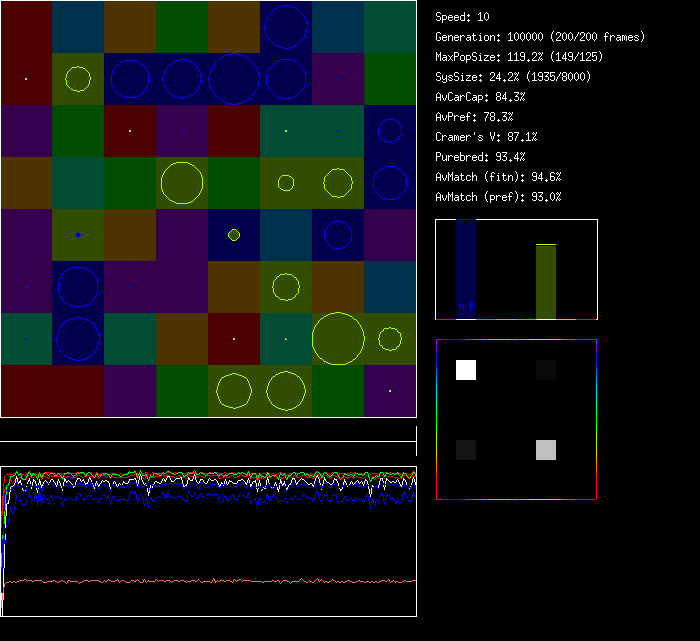Click the Speed: 10 readout

tap(462, 17)
